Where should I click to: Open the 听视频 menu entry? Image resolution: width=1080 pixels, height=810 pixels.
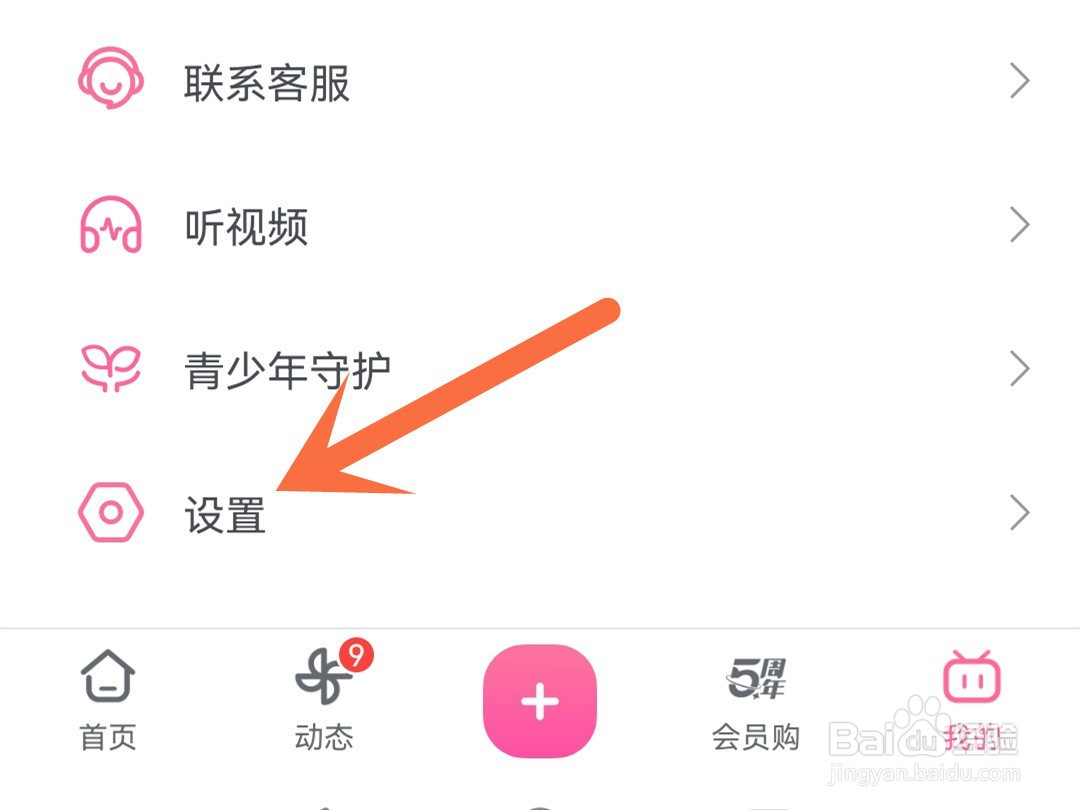click(540, 225)
